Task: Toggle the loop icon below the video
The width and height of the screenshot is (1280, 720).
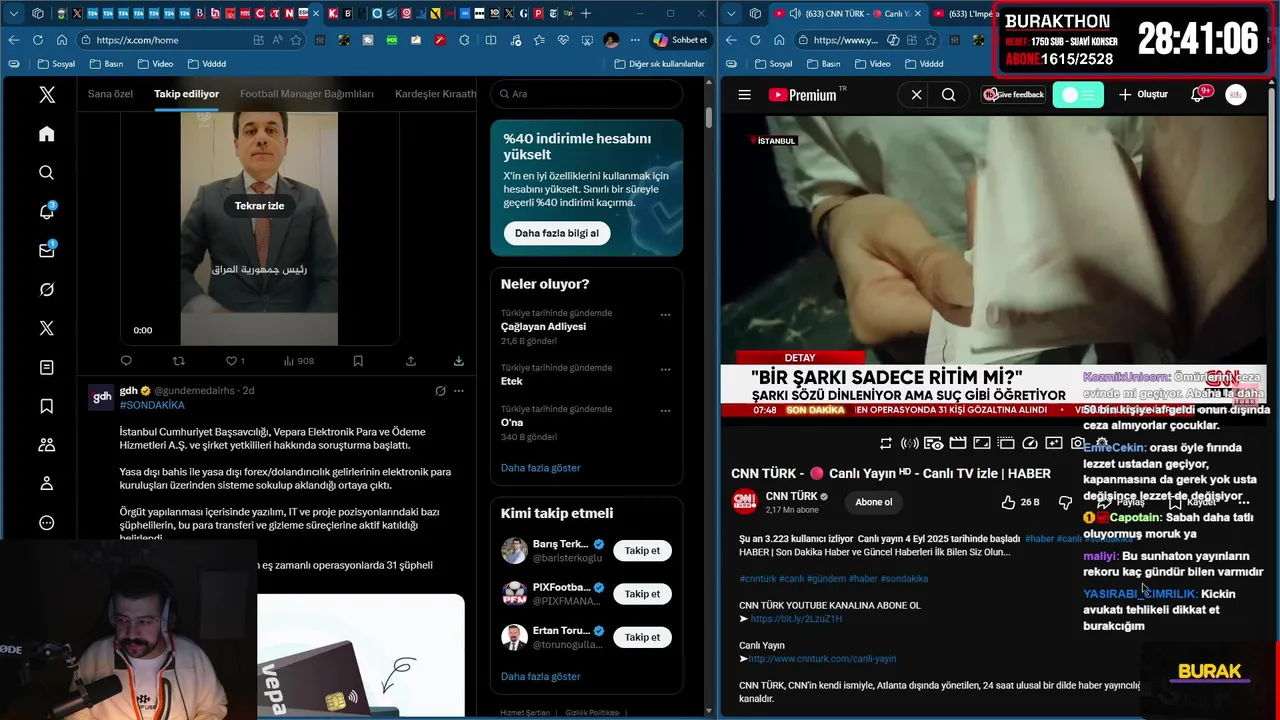Action: pos(886,443)
